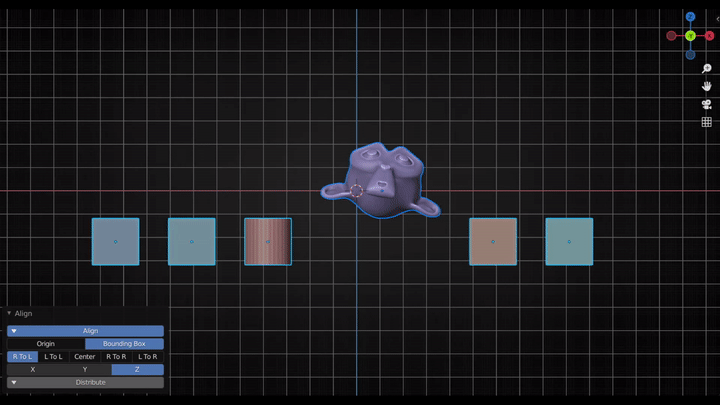
Task: Click the green Y axis gizmo ball
Action: (x=690, y=36)
